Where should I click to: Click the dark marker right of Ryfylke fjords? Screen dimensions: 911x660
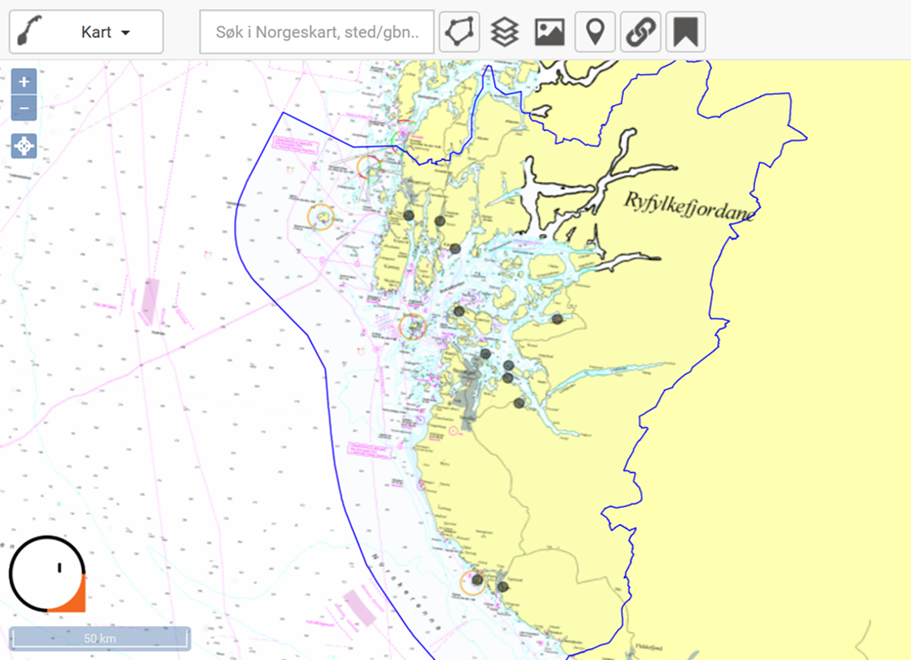coord(557,319)
